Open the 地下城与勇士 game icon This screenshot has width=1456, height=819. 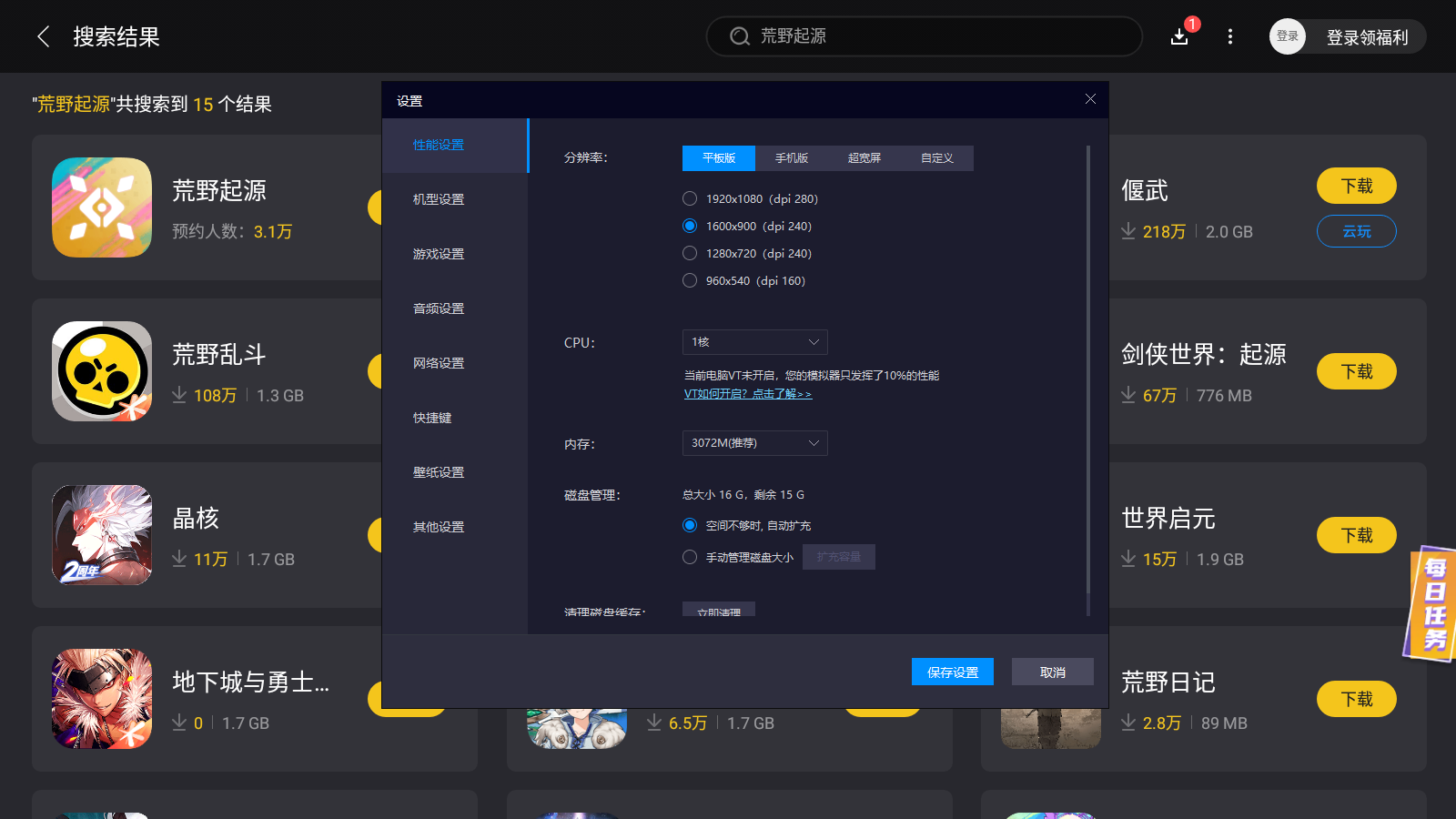pyautogui.click(x=102, y=699)
